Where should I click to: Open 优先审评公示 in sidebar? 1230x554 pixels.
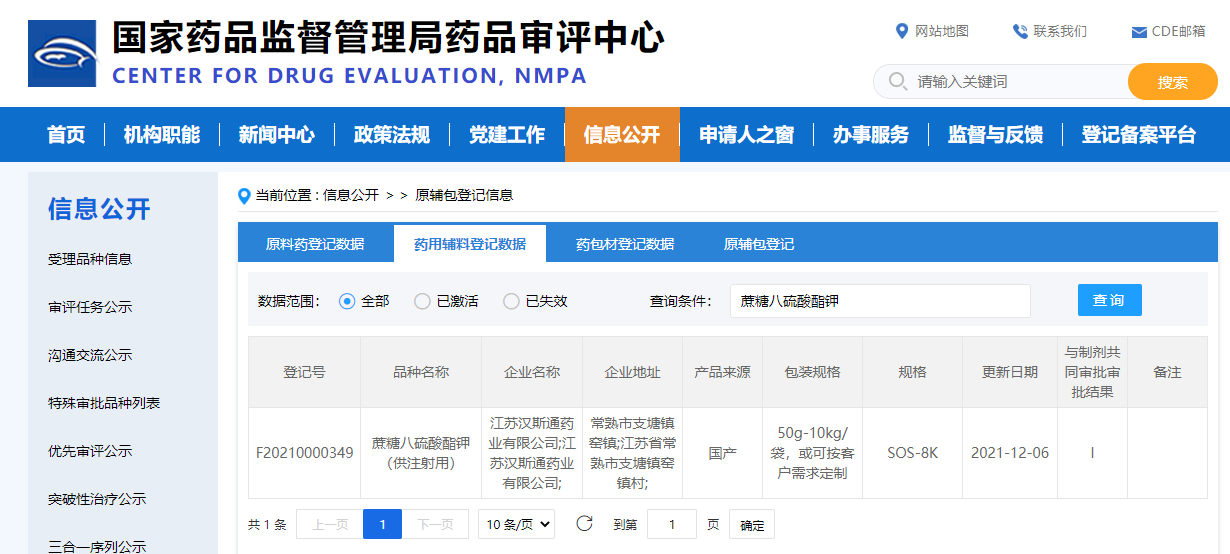(x=90, y=451)
